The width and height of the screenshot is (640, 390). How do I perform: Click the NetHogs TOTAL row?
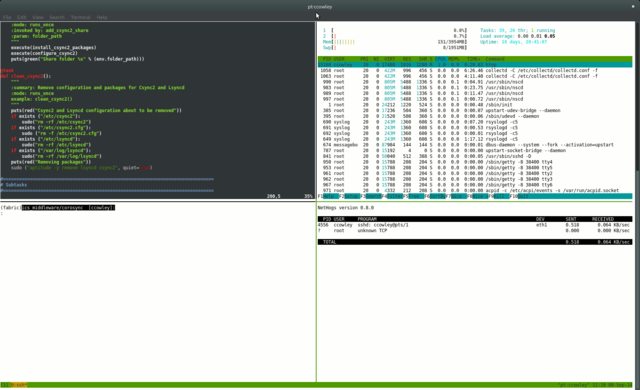475,242
